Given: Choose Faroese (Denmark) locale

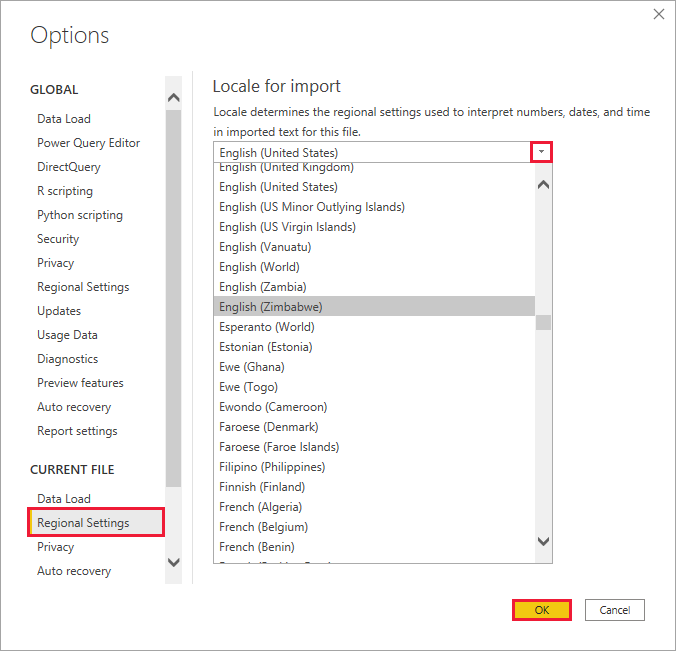Looking at the screenshot, I should click(374, 427).
